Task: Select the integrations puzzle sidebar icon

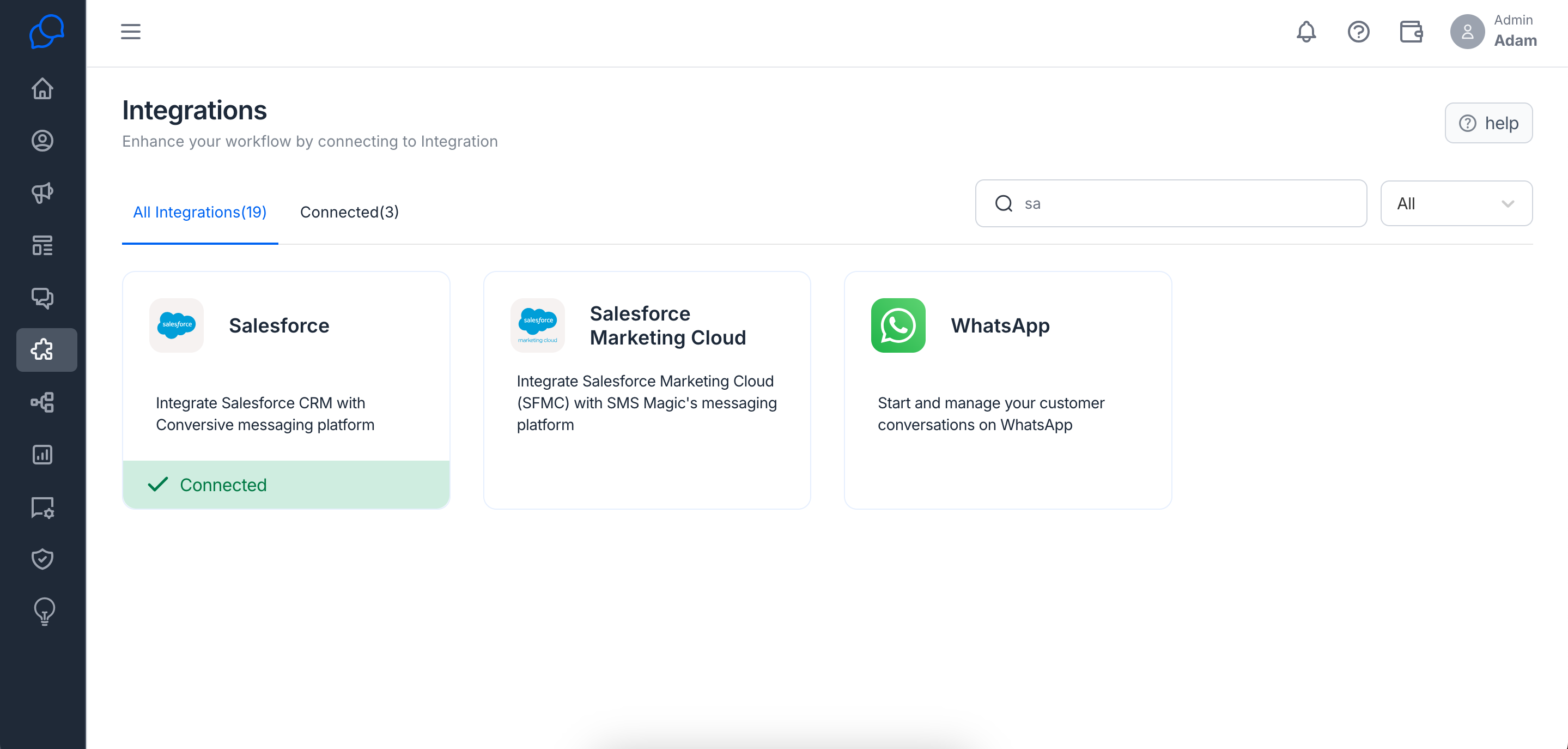Action: click(x=46, y=349)
